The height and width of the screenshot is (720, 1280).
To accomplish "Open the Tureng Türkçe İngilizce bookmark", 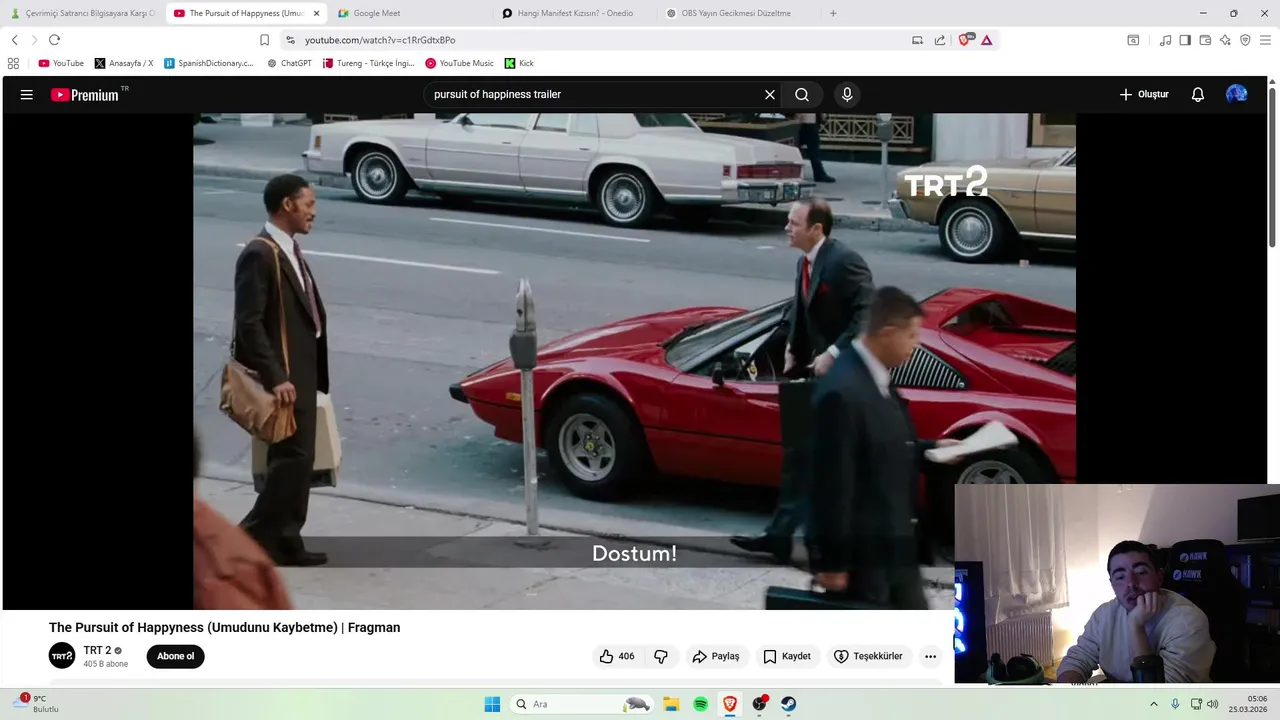I will [x=368, y=63].
